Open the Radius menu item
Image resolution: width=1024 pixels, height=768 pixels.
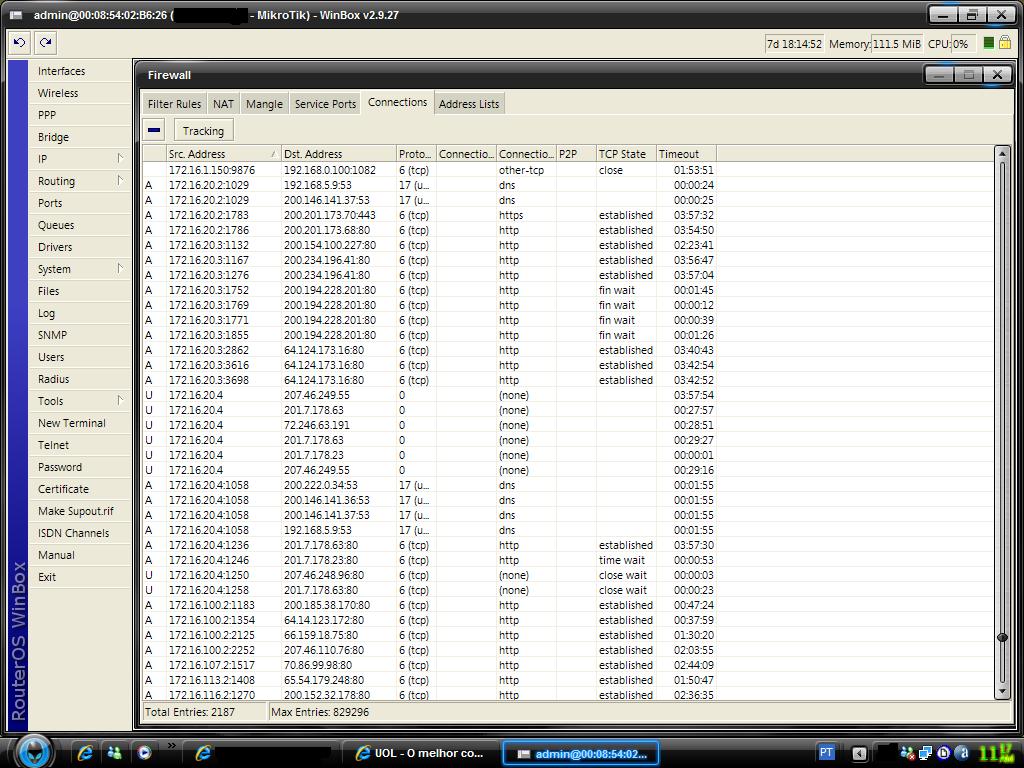click(80, 379)
